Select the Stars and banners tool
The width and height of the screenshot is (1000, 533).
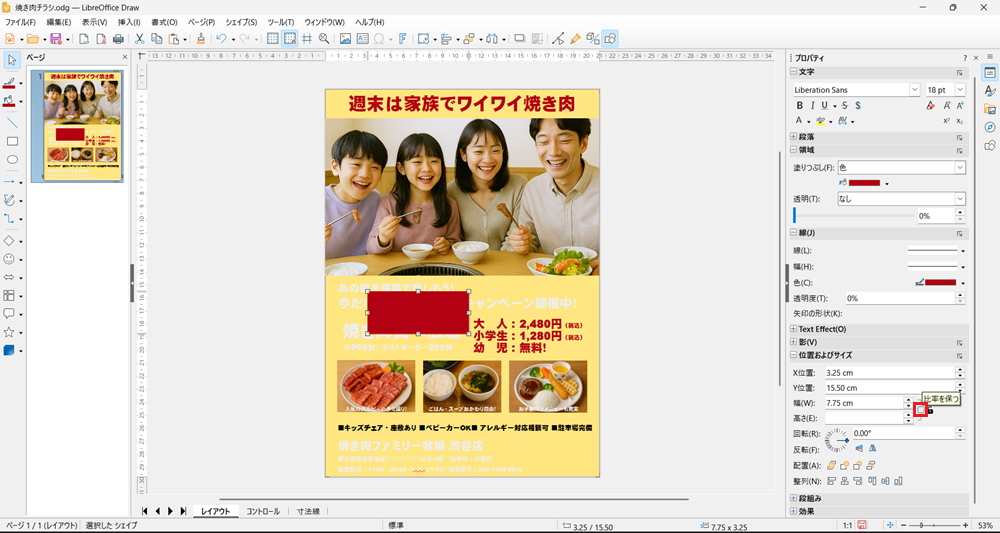click(x=9, y=332)
